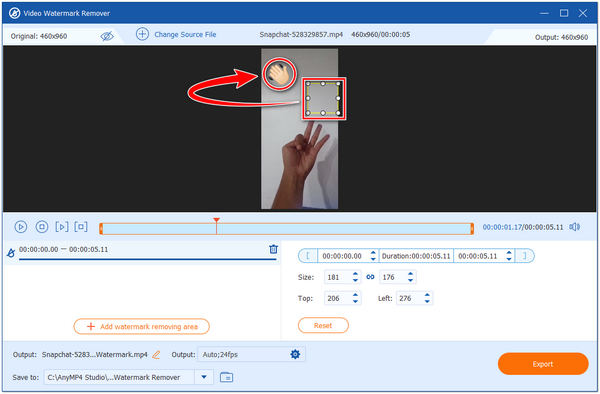Viewport: 600px width, 394px height.
Task: Play the video preview
Action: click(21, 227)
